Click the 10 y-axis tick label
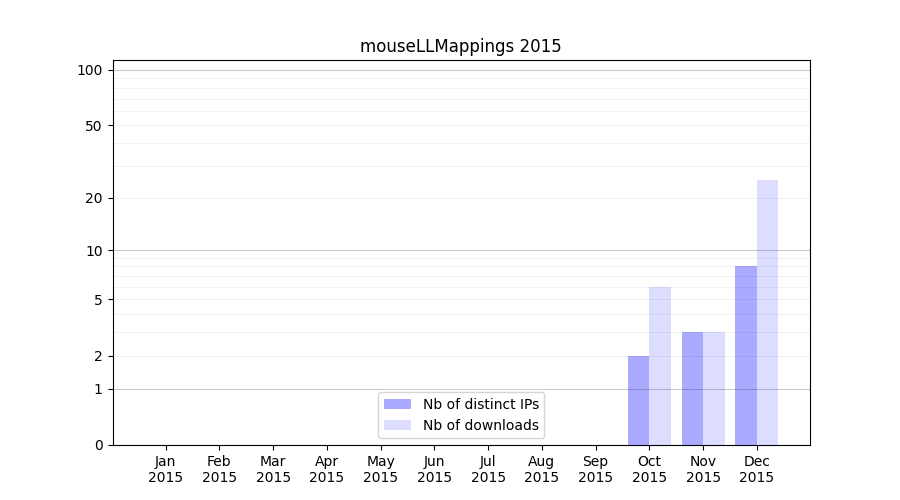This screenshot has height=500, width=900. (93, 250)
